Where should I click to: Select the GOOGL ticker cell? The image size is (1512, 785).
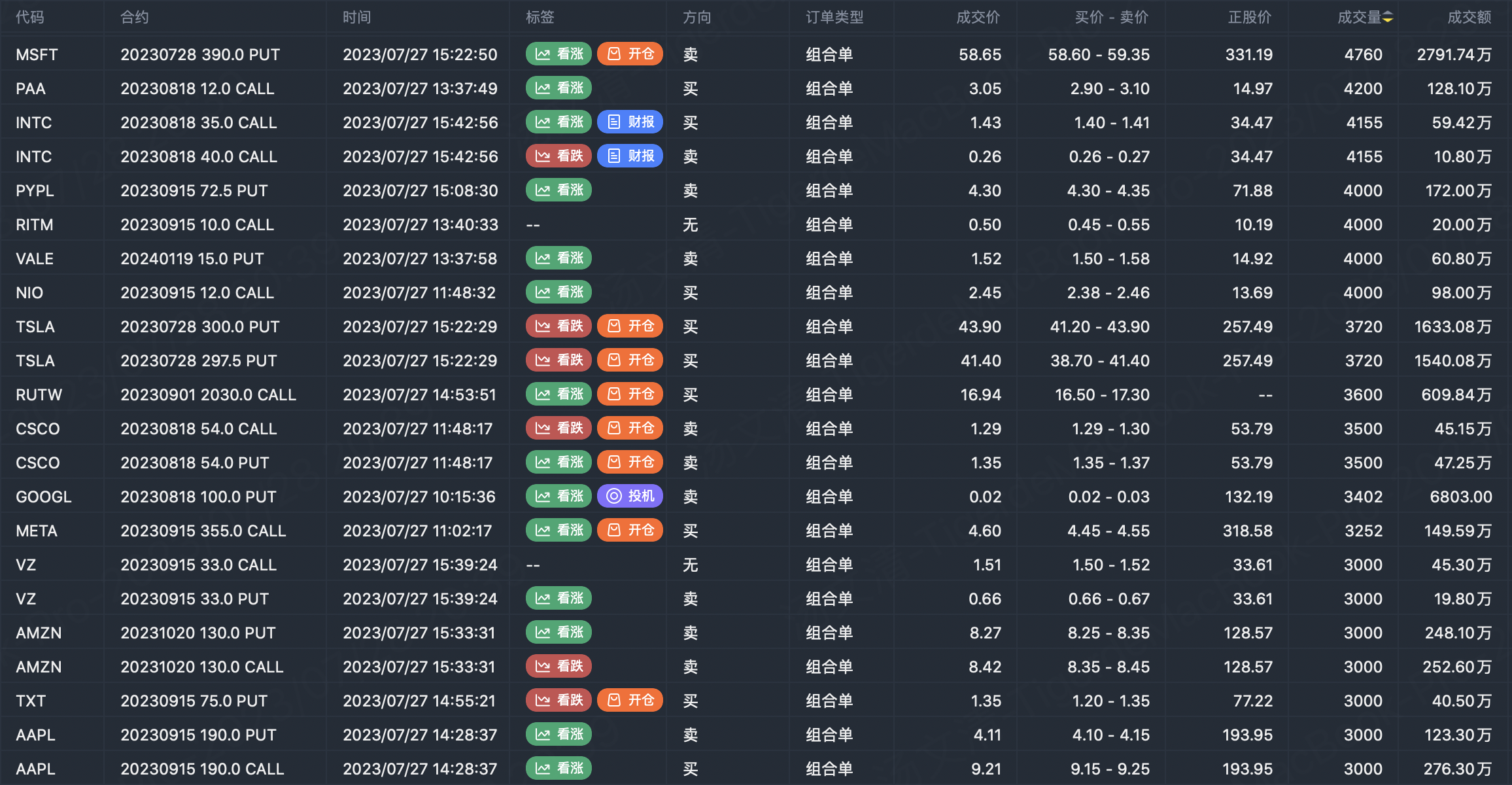(44, 497)
